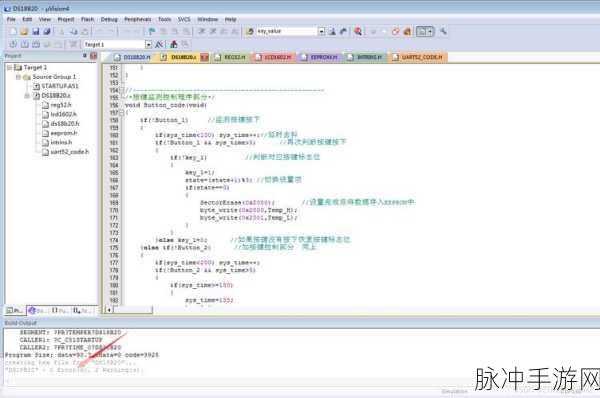Open Configuration via wrench icon
The width and height of the screenshot is (600, 398).
point(443,31)
